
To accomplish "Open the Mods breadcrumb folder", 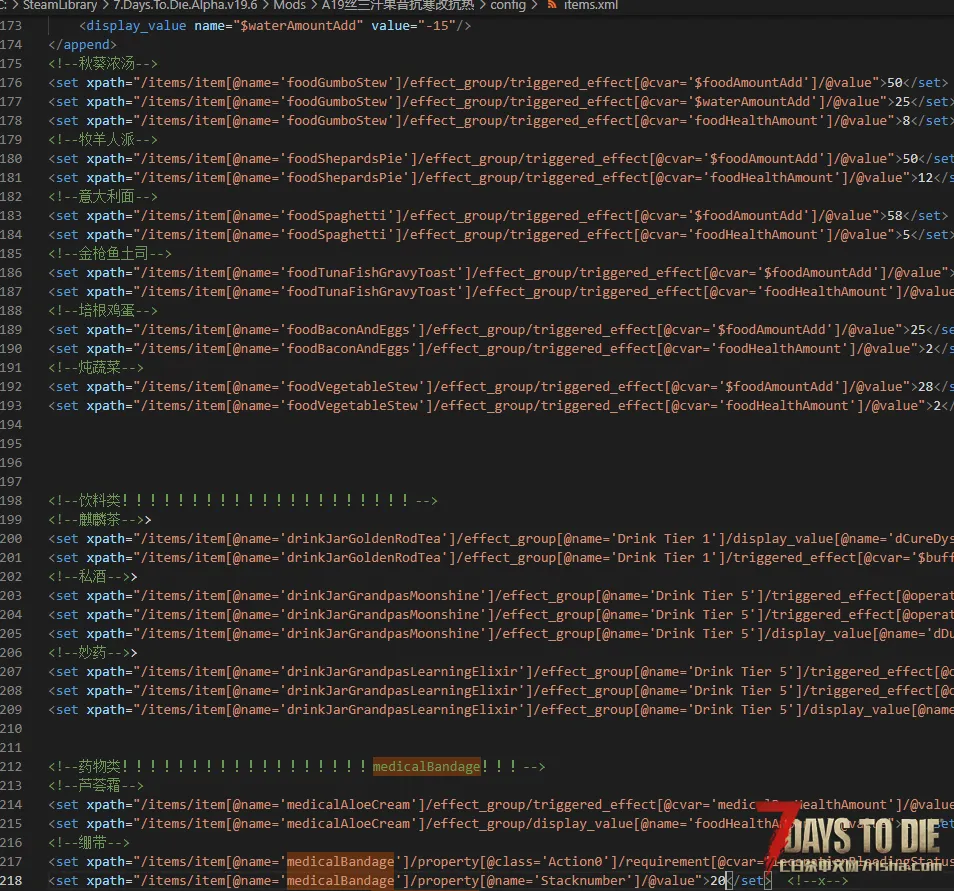I will tap(290, 5).
